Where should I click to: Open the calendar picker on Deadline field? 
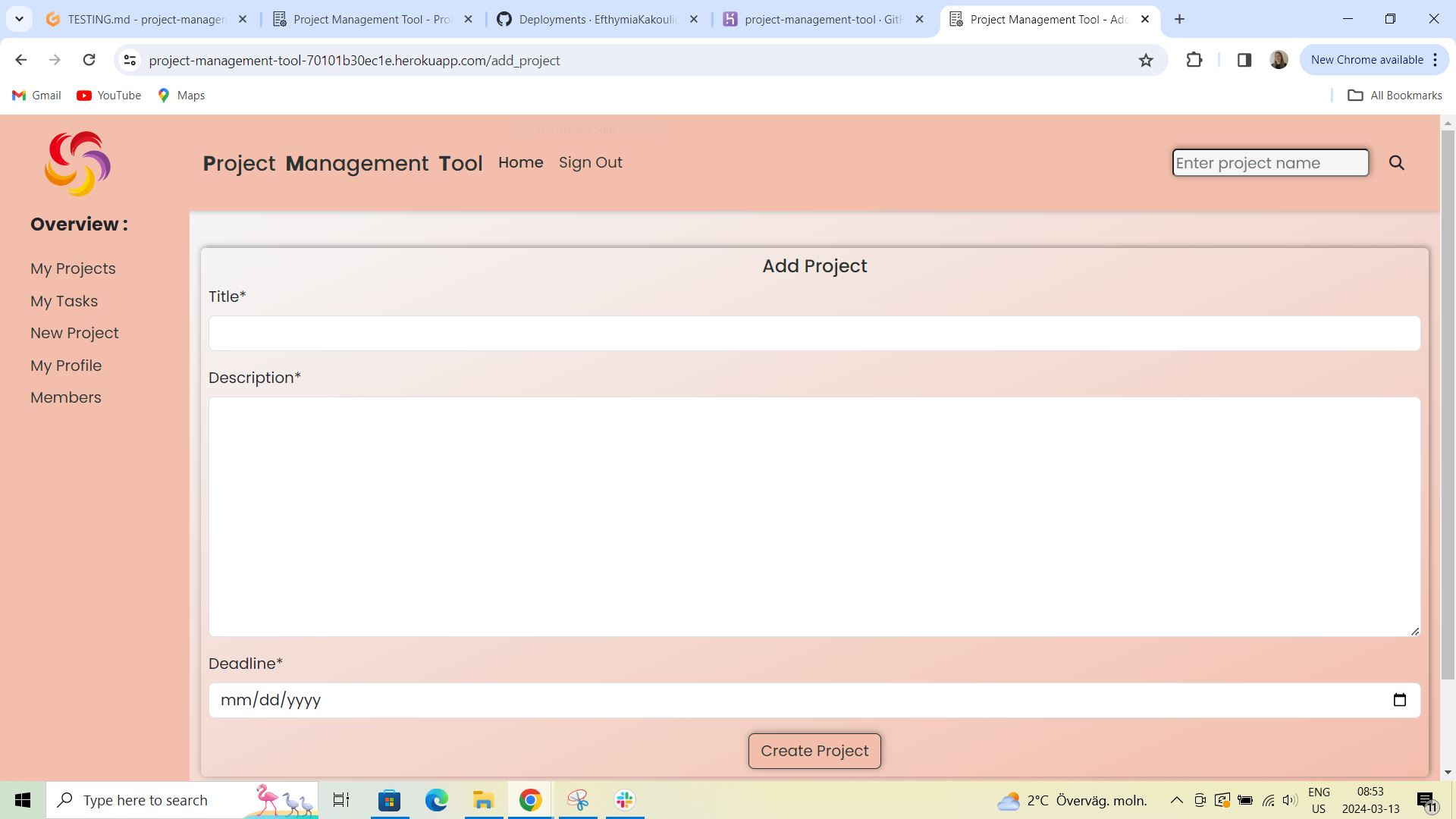[1399, 700]
